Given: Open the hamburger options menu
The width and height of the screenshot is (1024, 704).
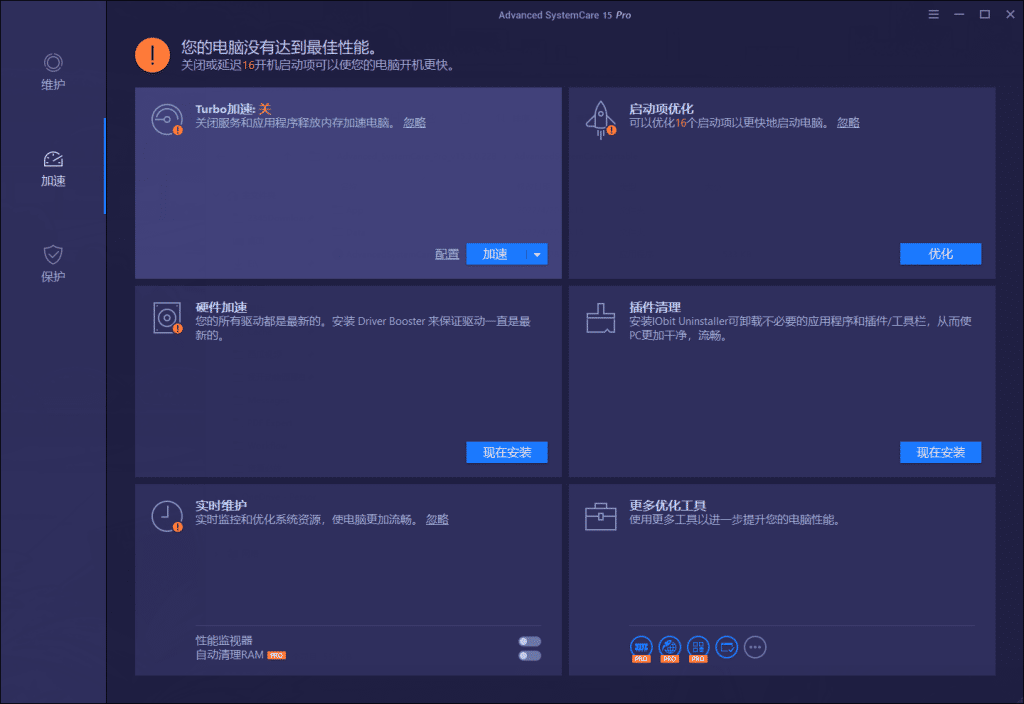Looking at the screenshot, I should tap(933, 14).
